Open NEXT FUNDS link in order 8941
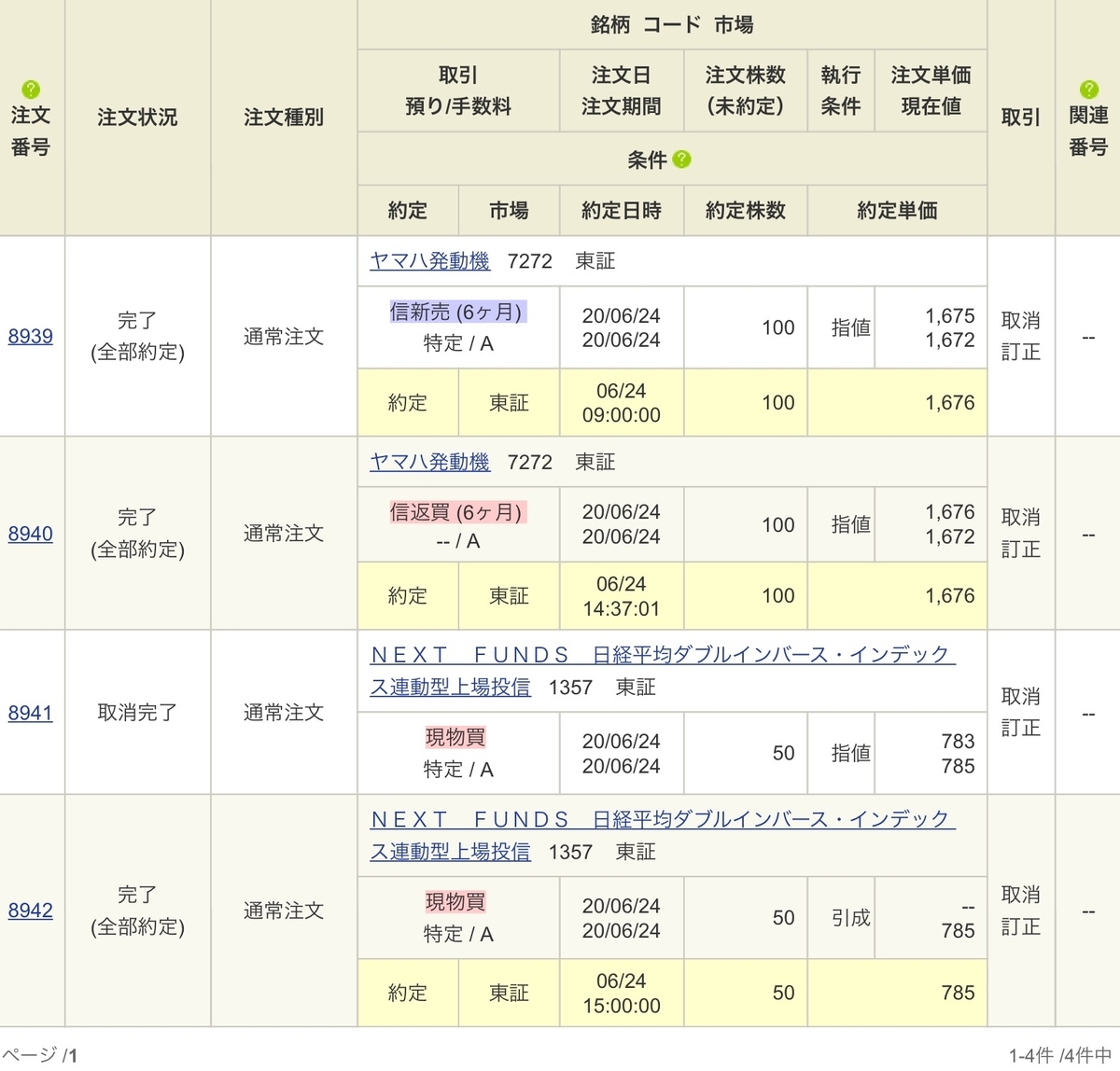 (663, 671)
